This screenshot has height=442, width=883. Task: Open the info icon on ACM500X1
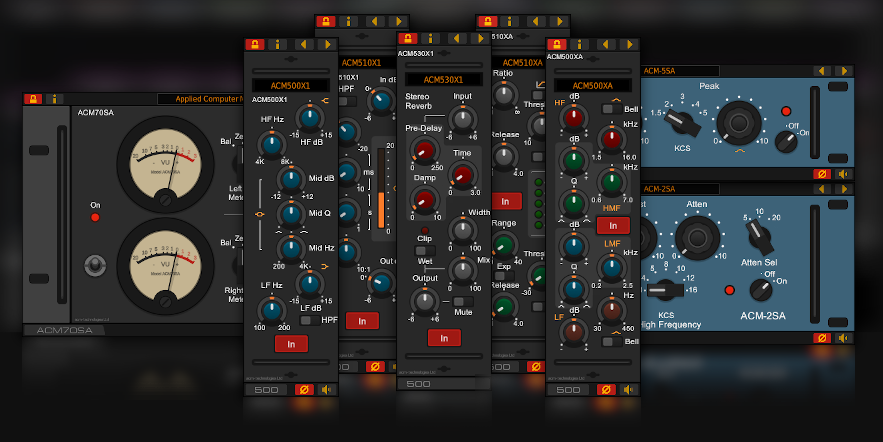click(x=277, y=45)
